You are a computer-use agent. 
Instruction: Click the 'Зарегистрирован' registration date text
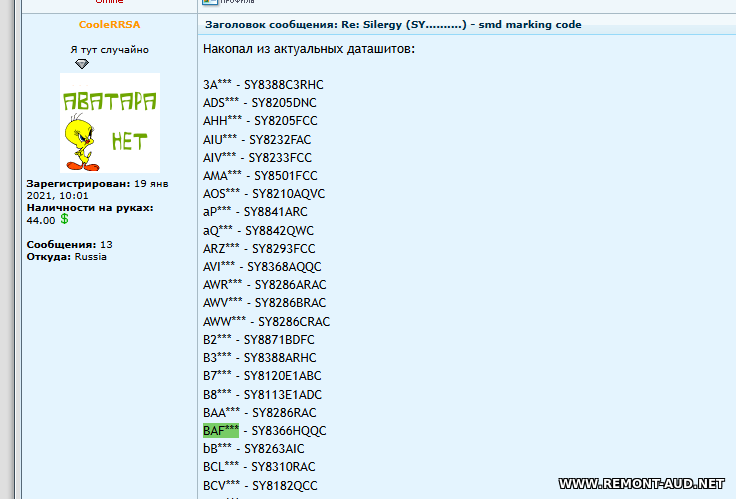pyautogui.click(x=97, y=190)
